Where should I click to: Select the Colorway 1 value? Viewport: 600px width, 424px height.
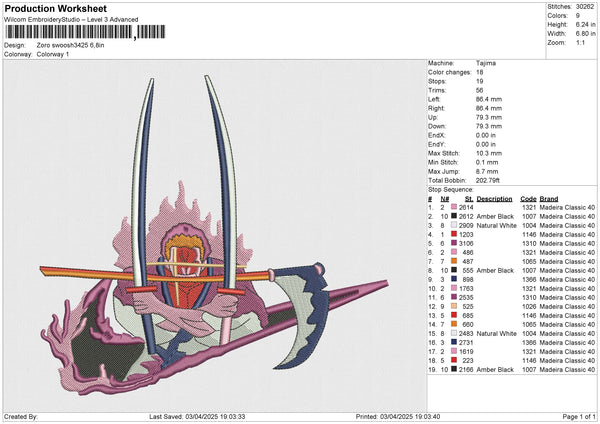click(53, 54)
